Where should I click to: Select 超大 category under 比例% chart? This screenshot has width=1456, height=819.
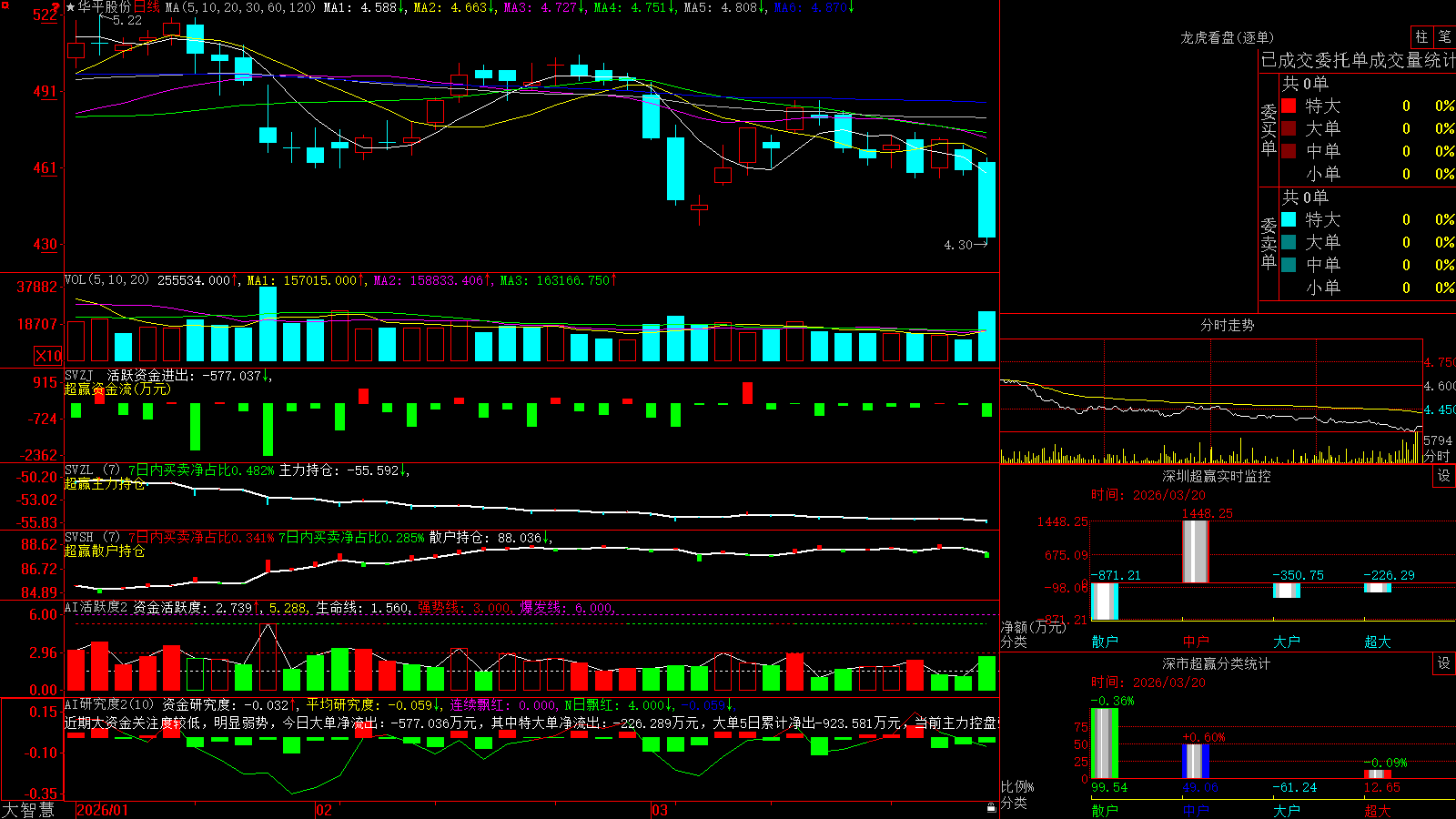tap(1378, 810)
